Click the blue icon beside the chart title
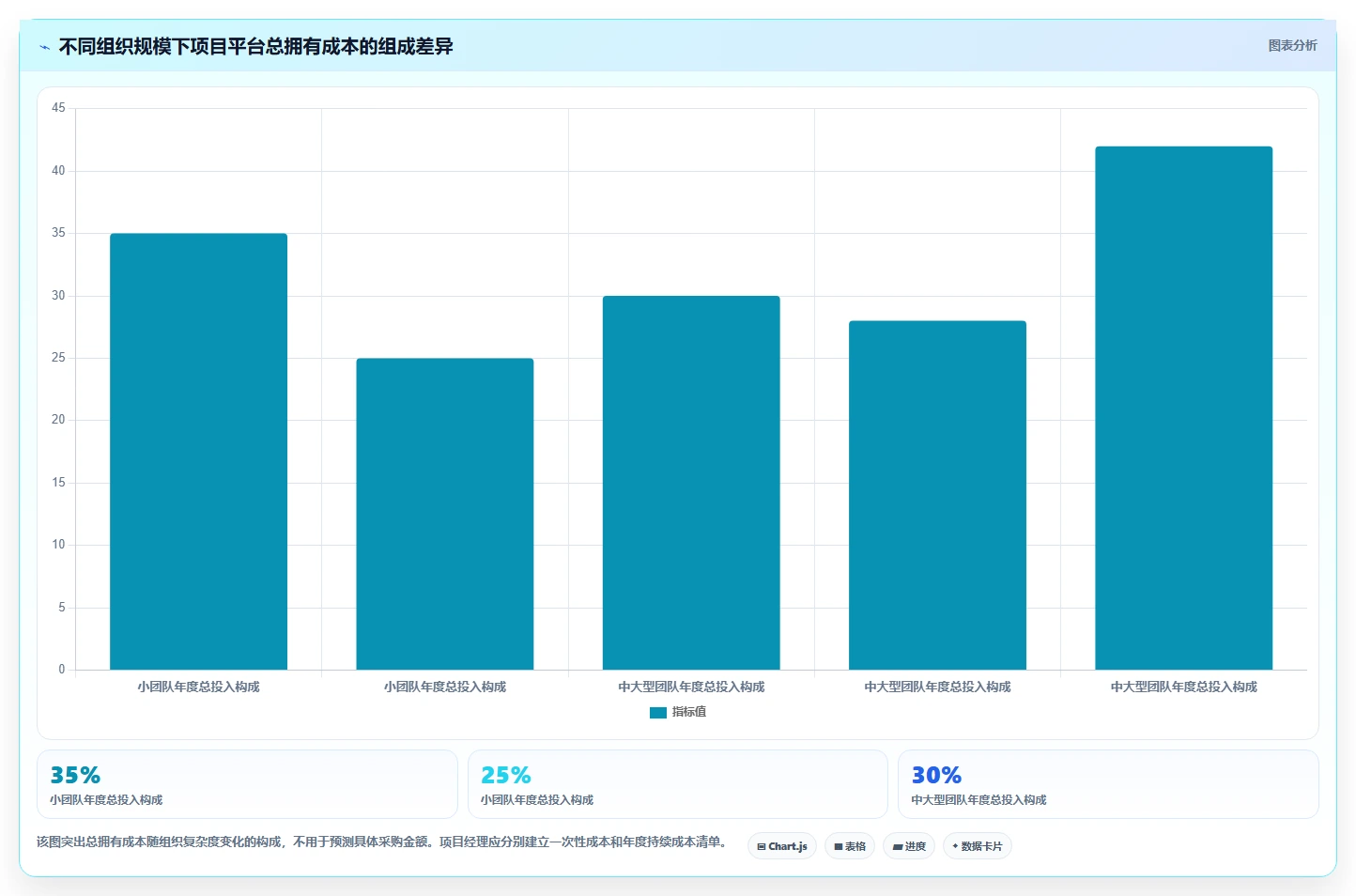 (44, 47)
